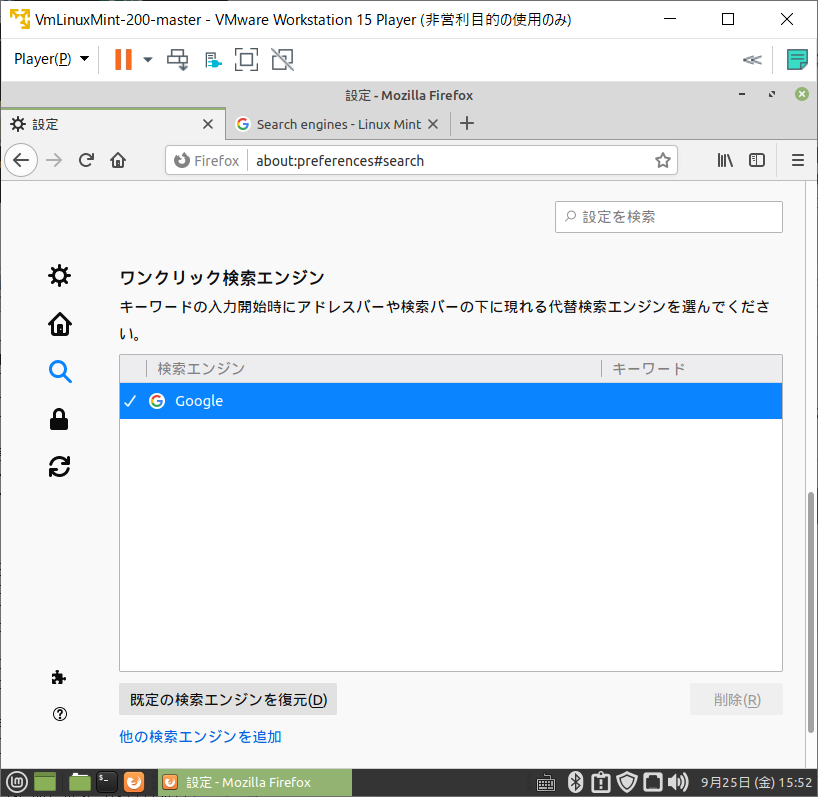Open the Firefox library bookshelf icon
This screenshot has width=818, height=797.
pos(724,160)
